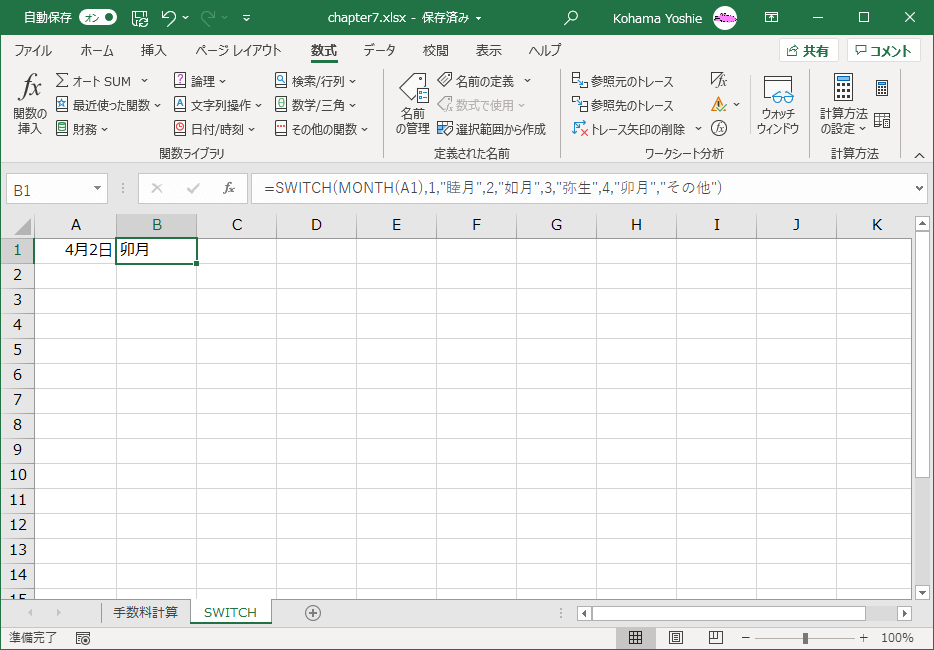
Task: Switch to Page Layout view in status bar
Action: click(675, 637)
